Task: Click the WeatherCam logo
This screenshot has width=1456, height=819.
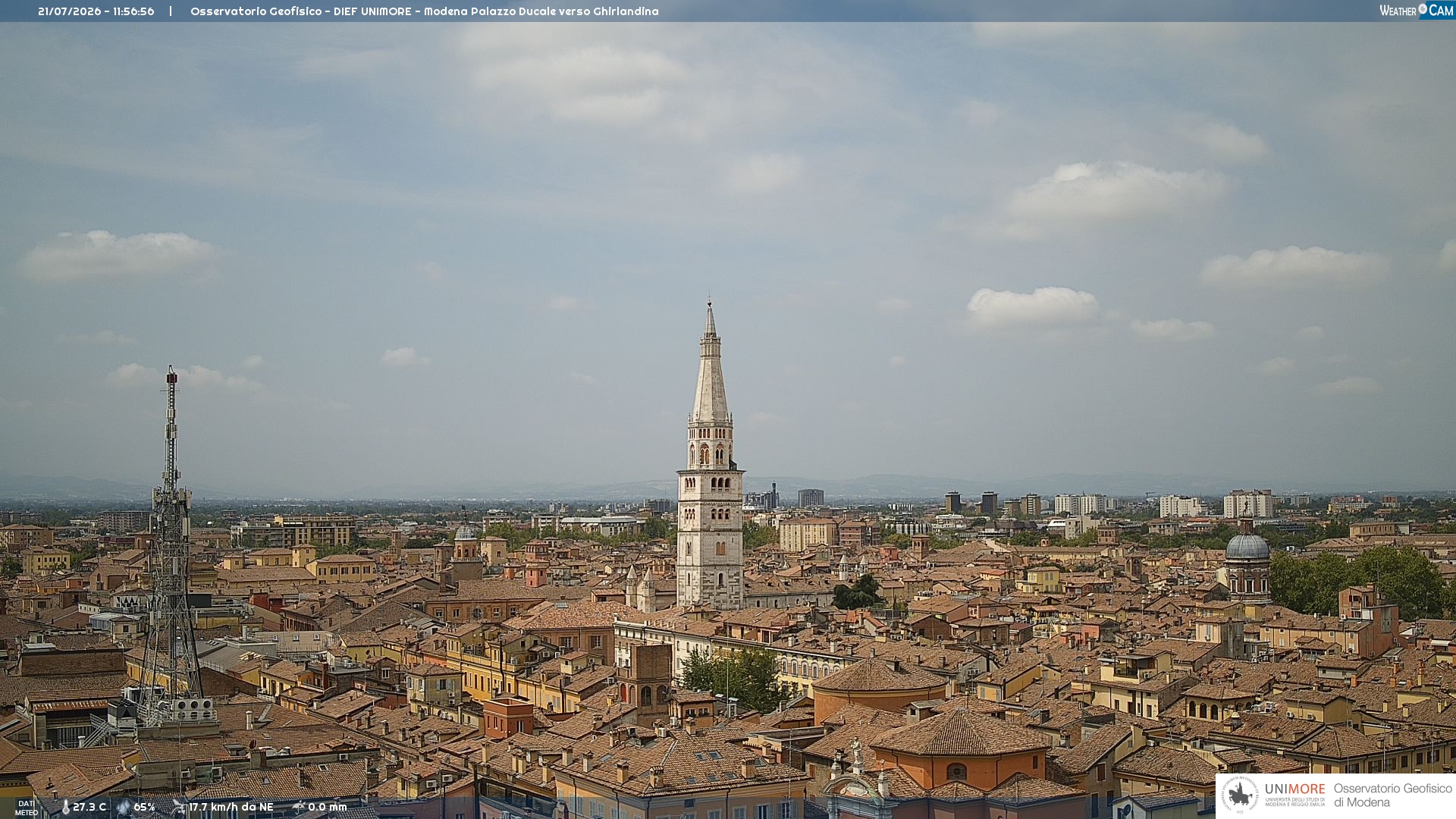Action: click(1417, 10)
